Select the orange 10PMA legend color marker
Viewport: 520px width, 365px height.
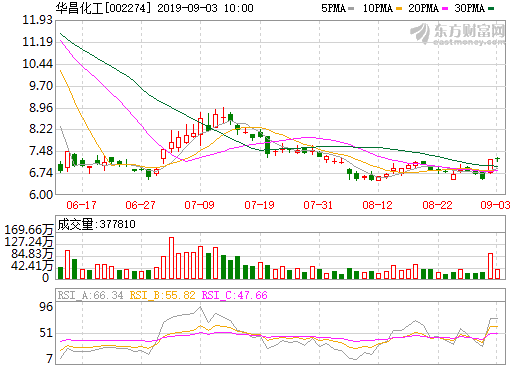pyautogui.click(x=399, y=9)
